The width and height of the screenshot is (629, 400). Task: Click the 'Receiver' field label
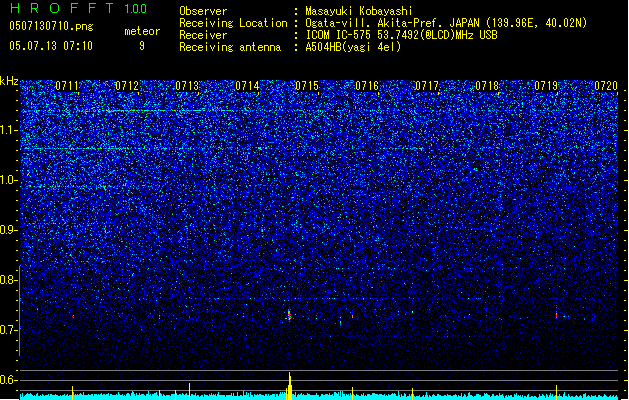click(x=203, y=35)
